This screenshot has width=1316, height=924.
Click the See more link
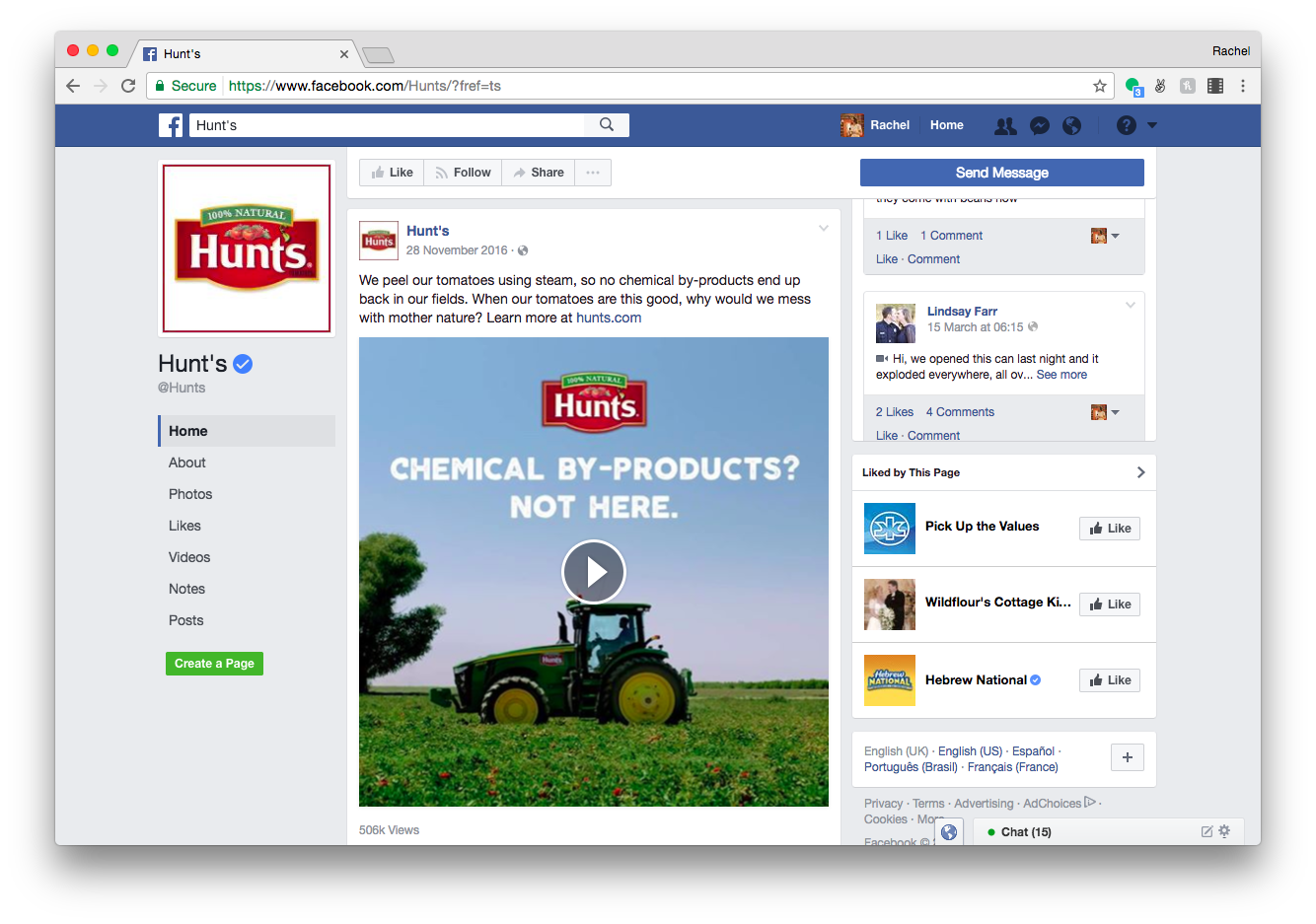coord(1061,375)
